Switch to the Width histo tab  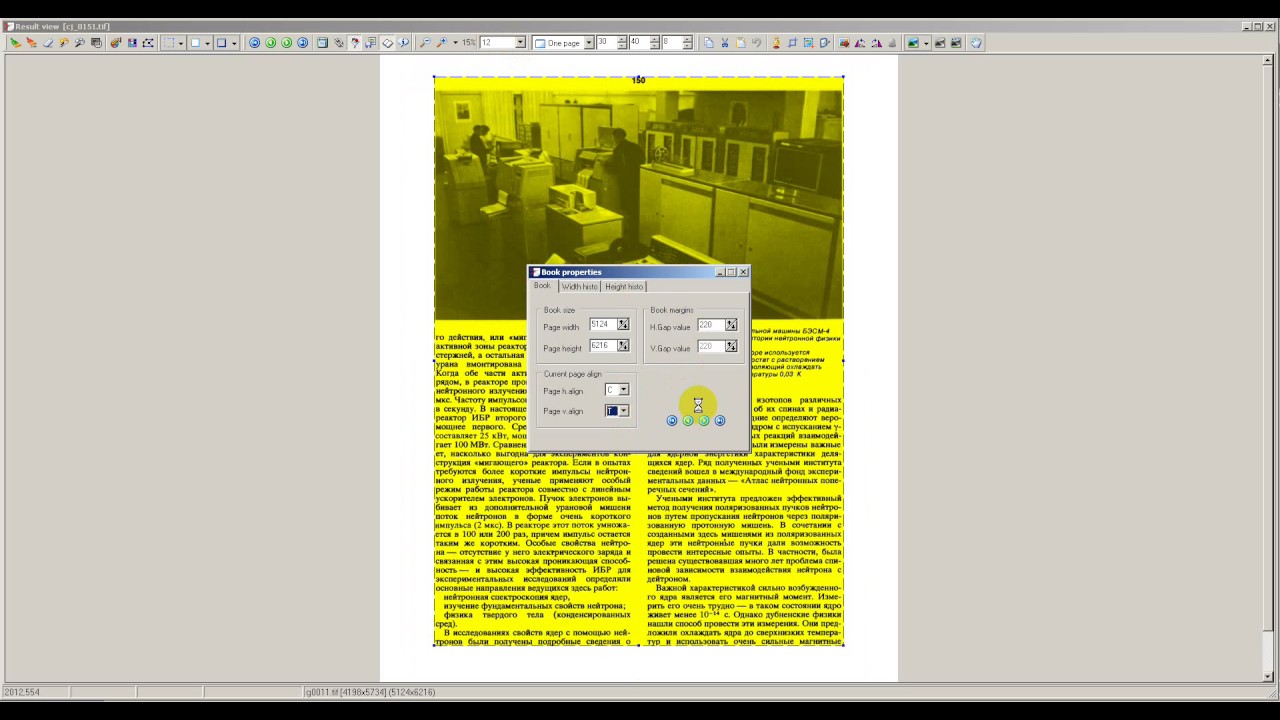pyautogui.click(x=579, y=287)
